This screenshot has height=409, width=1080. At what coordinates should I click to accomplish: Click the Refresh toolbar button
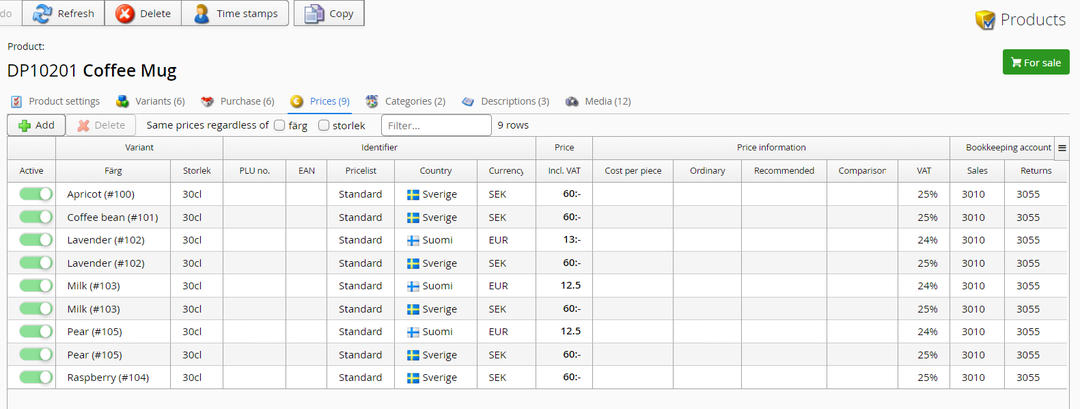tap(65, 14)
